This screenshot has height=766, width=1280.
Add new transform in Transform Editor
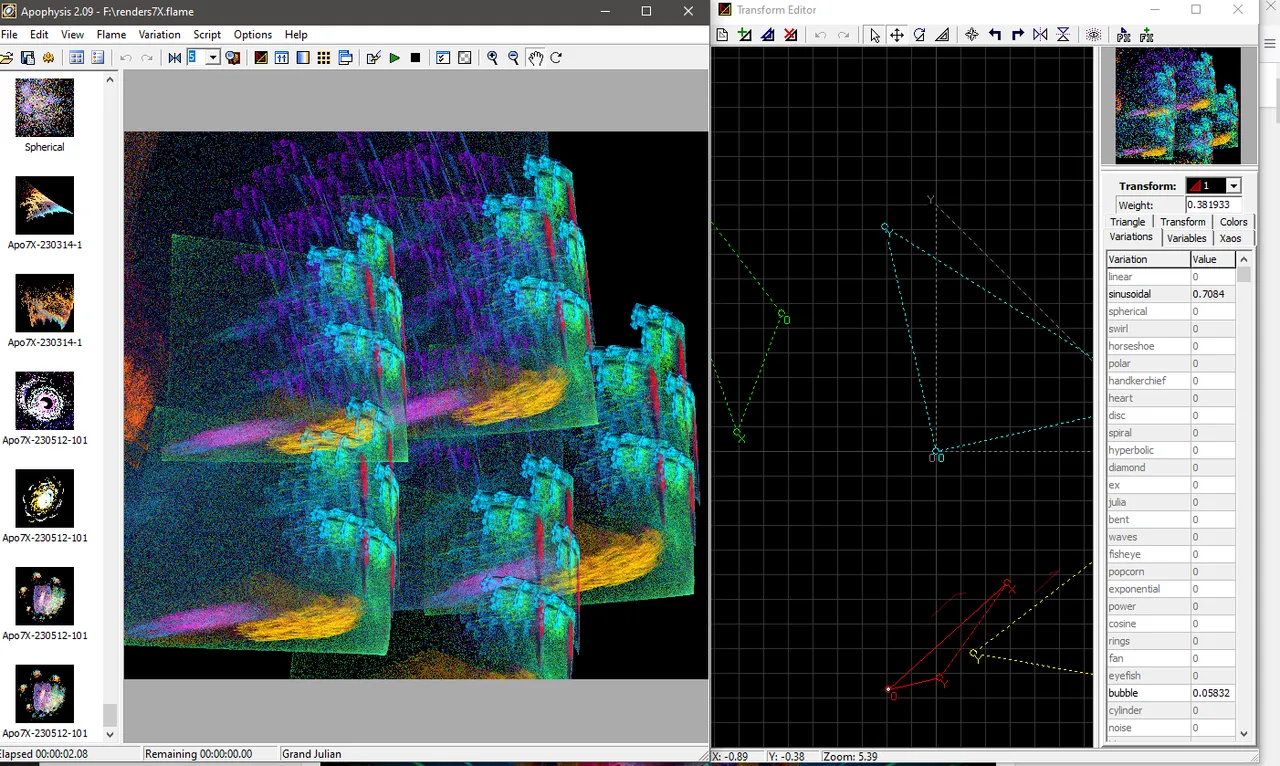point(745,35)
